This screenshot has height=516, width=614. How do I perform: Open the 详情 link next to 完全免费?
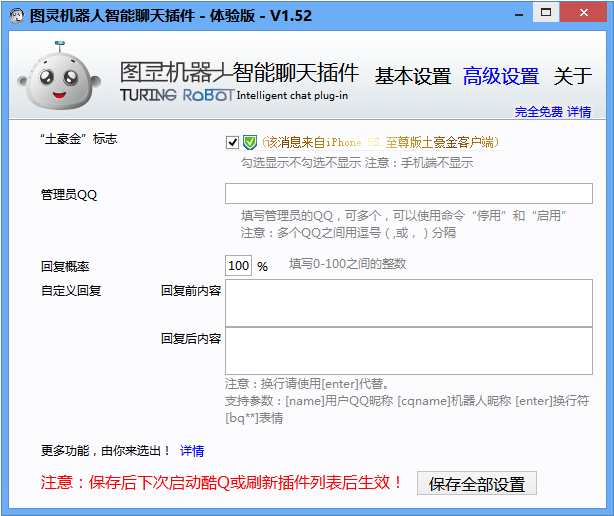click(x=579, y=112)
